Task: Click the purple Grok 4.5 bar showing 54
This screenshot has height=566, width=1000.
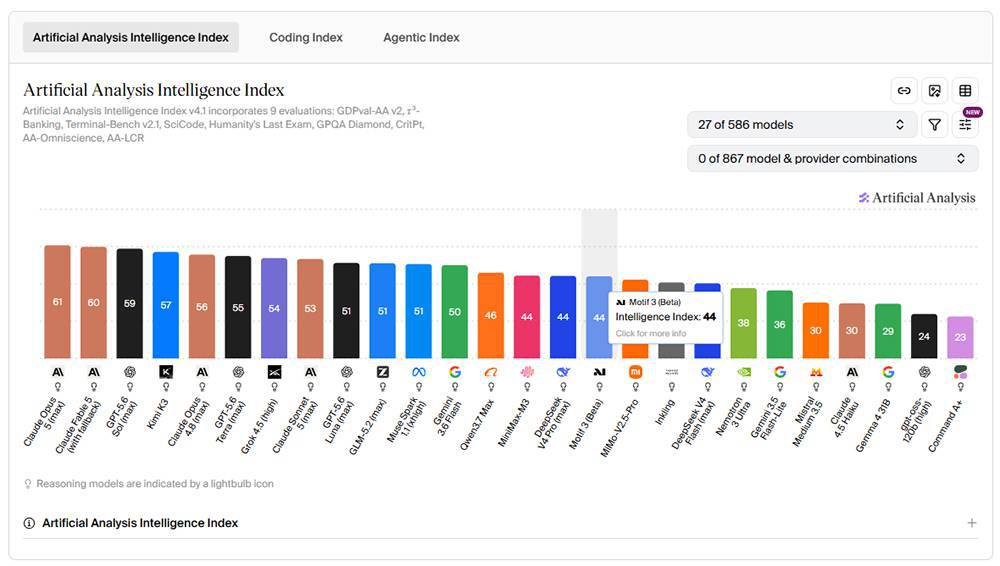Action: tap(274, 308)
